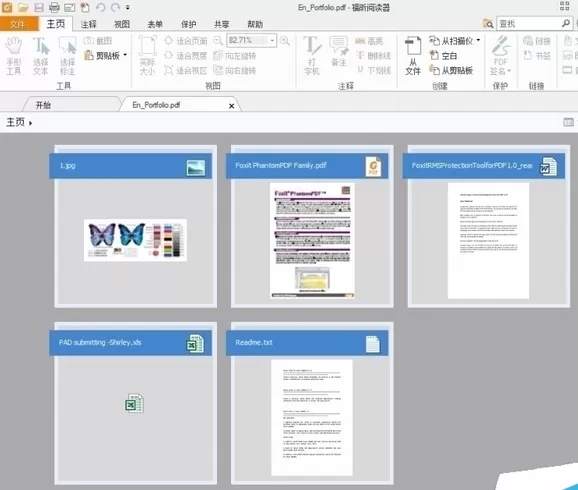Select the 1.jpg butterfly thumbnail
Image resolution: width=578 pixels, height=490 pixels.
(x=135, y=240)
